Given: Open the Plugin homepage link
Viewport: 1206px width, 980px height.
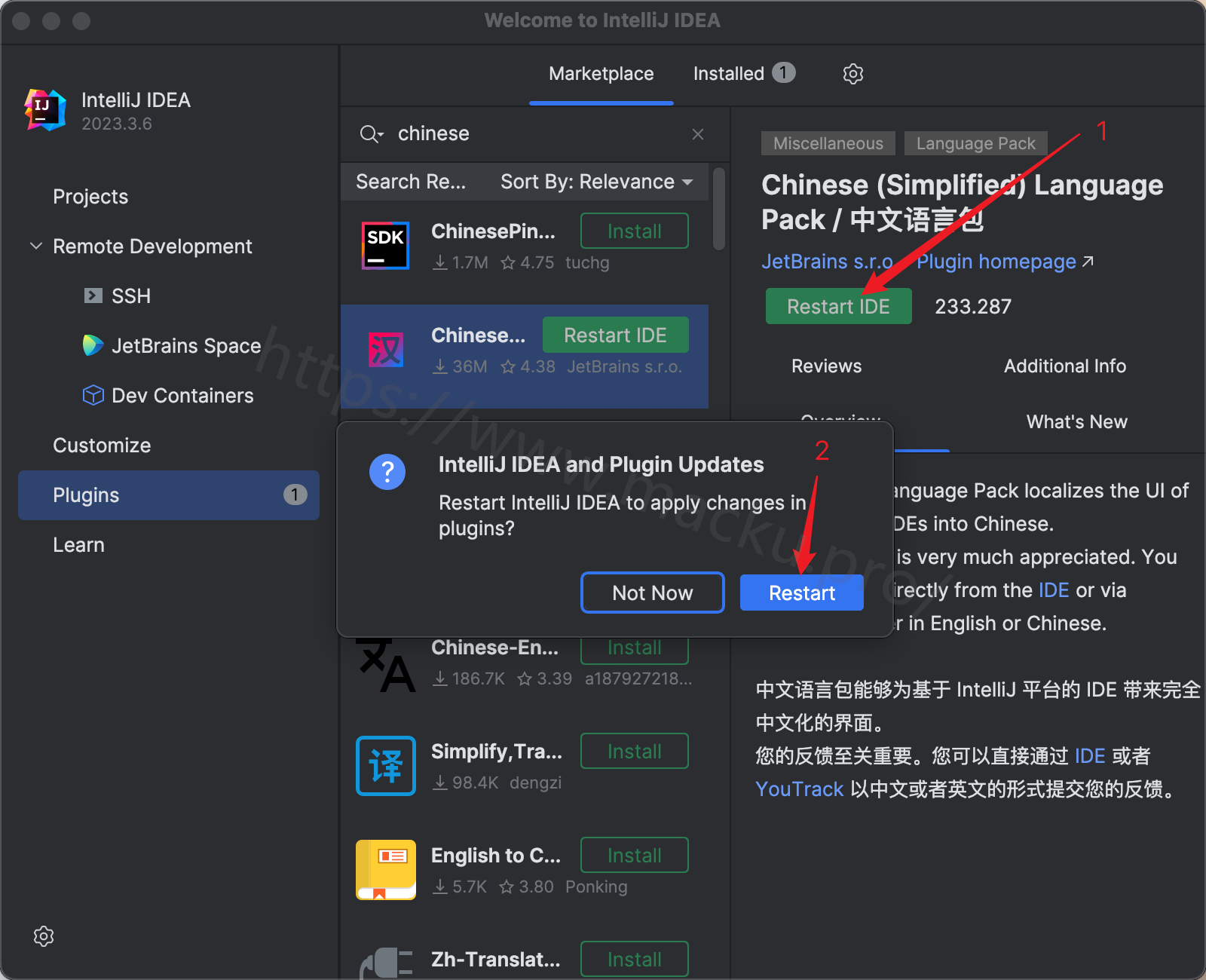Looking at the screenshot, I should click(1004, 261).
